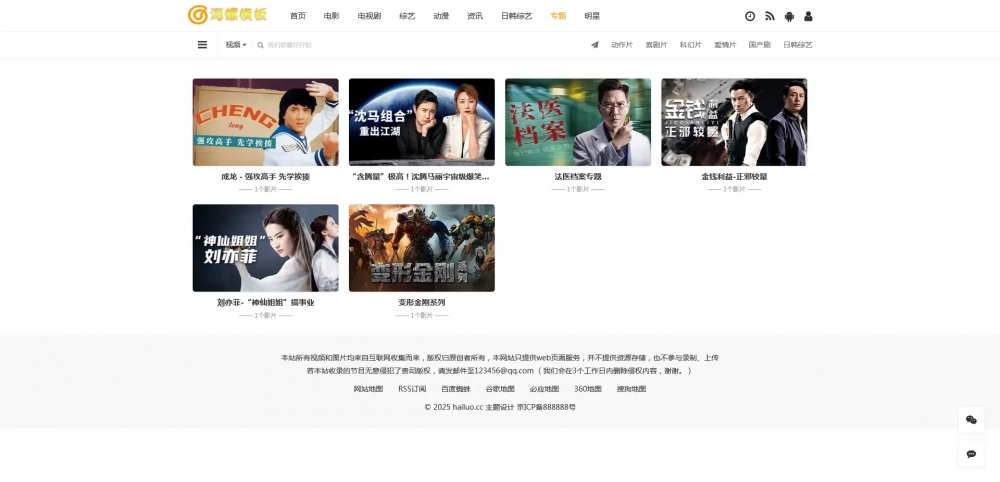This screenshot has height=482, width=1000.
Task: Click the RSS feed icon
Action: 770,16
